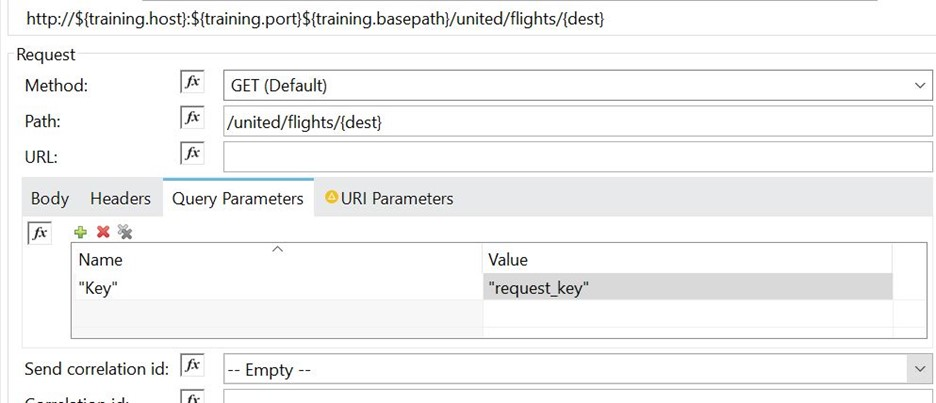Delete the selected query parameter with red X
936x403 pixels.
[x=103, y=232]
